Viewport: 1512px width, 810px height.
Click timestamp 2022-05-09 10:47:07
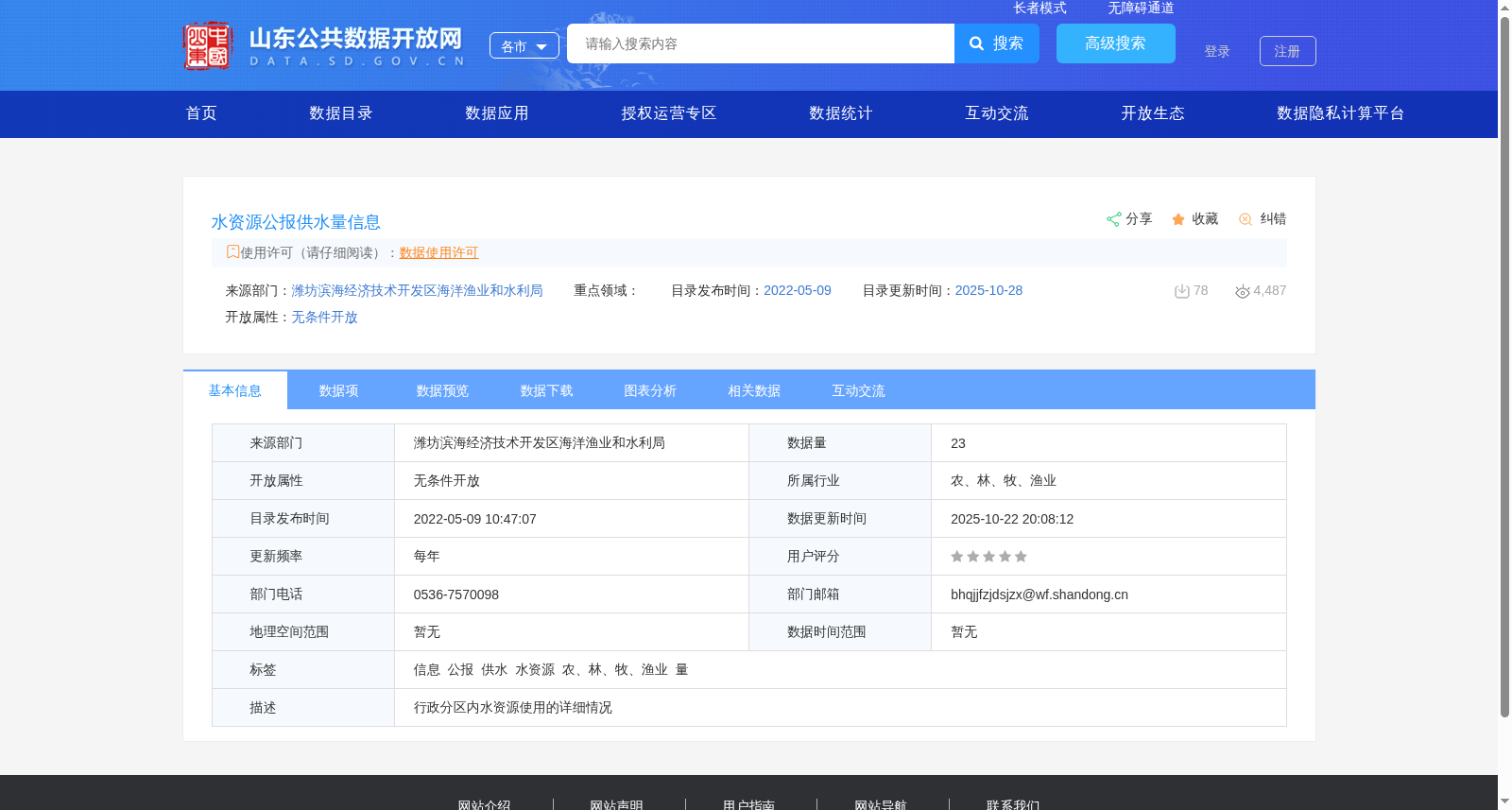pyautogui.click(x=475, y=519)
